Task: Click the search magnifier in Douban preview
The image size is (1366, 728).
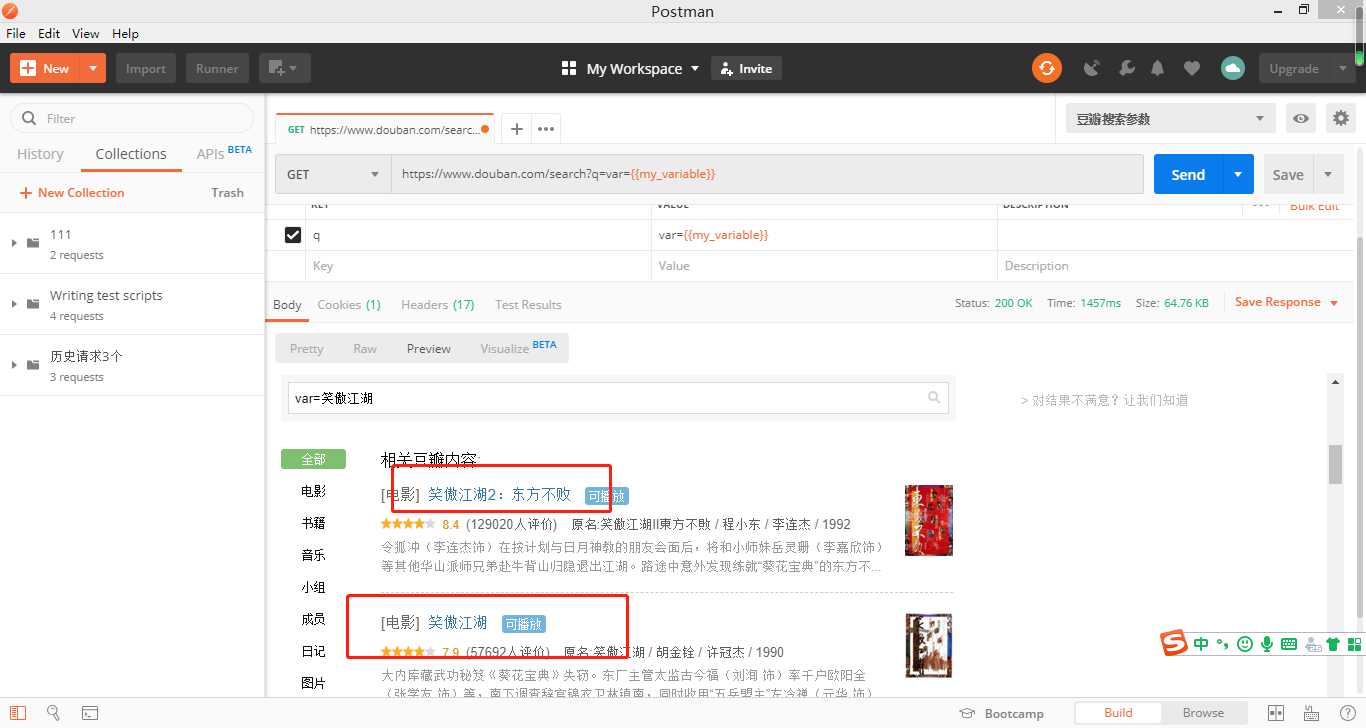Action: pyautogui.click(x=934, y=397)
